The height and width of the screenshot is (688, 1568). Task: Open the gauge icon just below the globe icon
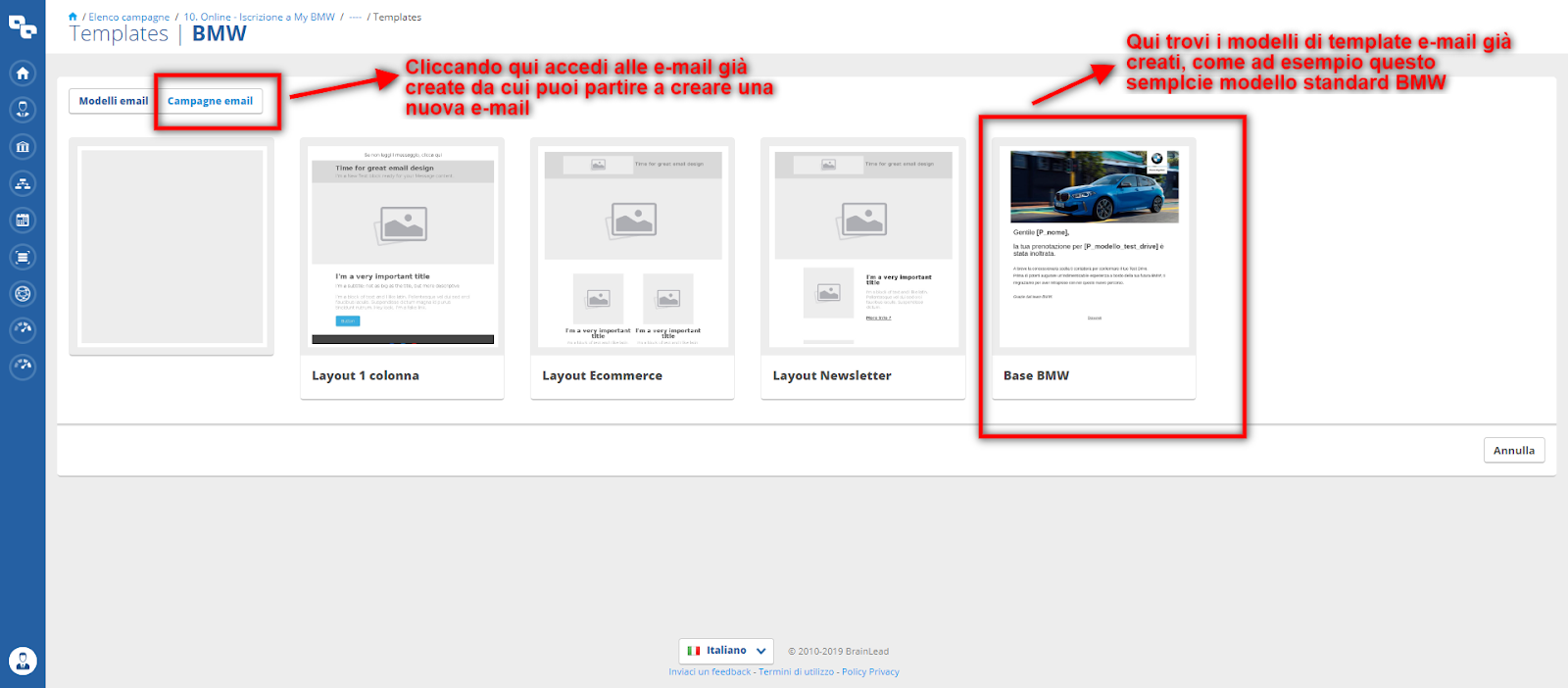23,329
